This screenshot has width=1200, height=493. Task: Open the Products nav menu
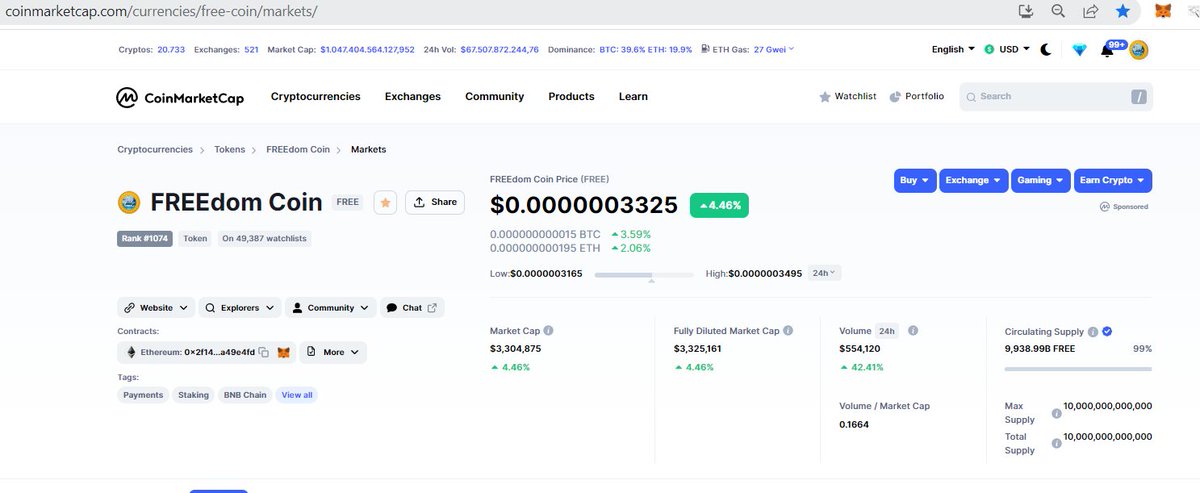point(571,97)
